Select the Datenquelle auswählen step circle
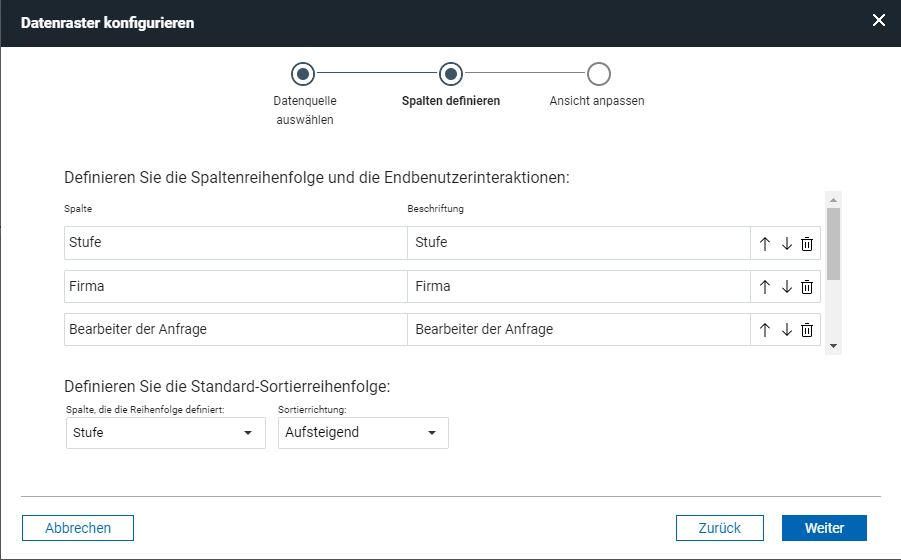Image resolution: width=901 pixels, height=560 pixels. point(303,74)
